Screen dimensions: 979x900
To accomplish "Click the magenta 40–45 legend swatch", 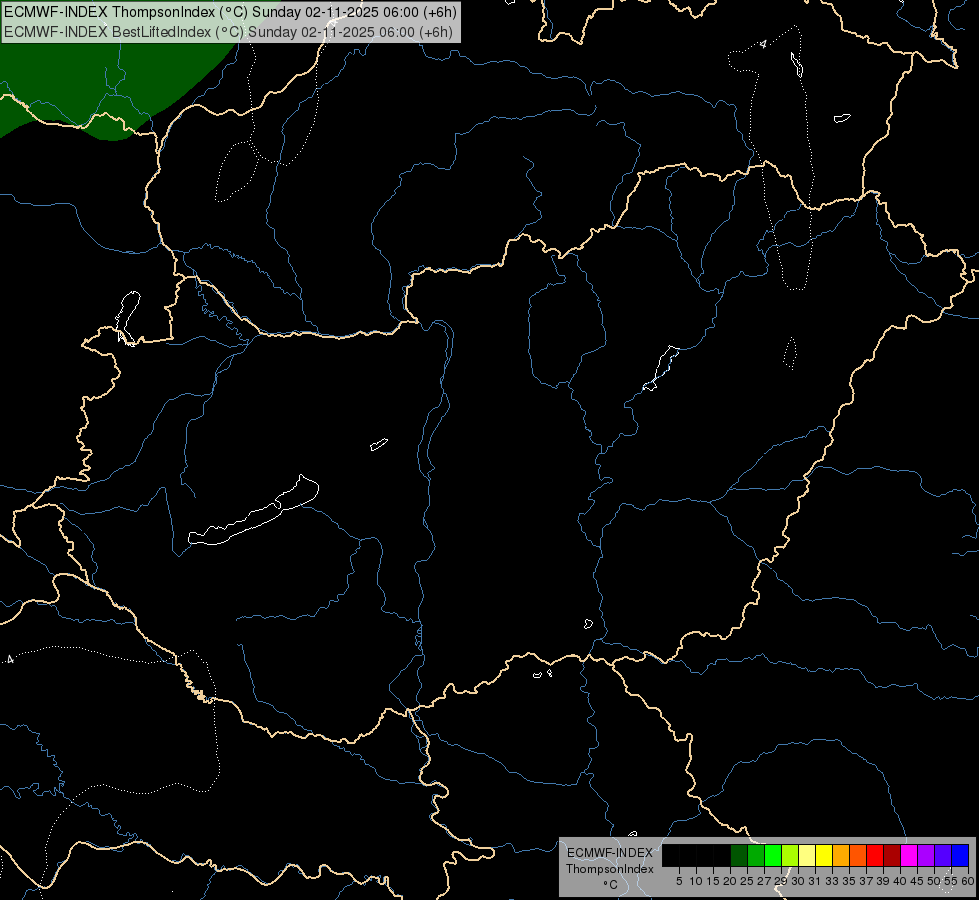I will [909, 855].
